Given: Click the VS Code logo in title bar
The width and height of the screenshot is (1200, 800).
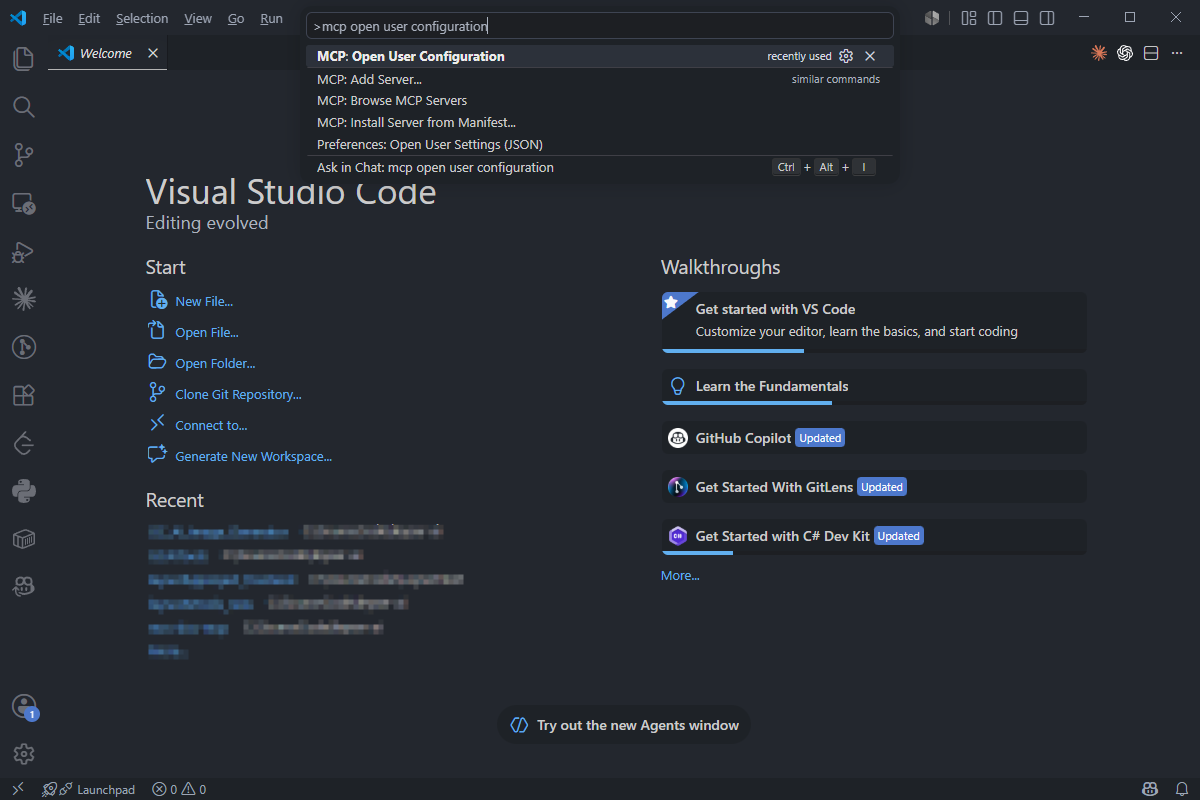Looking at the screenshot, I should [x=18, y=18].
